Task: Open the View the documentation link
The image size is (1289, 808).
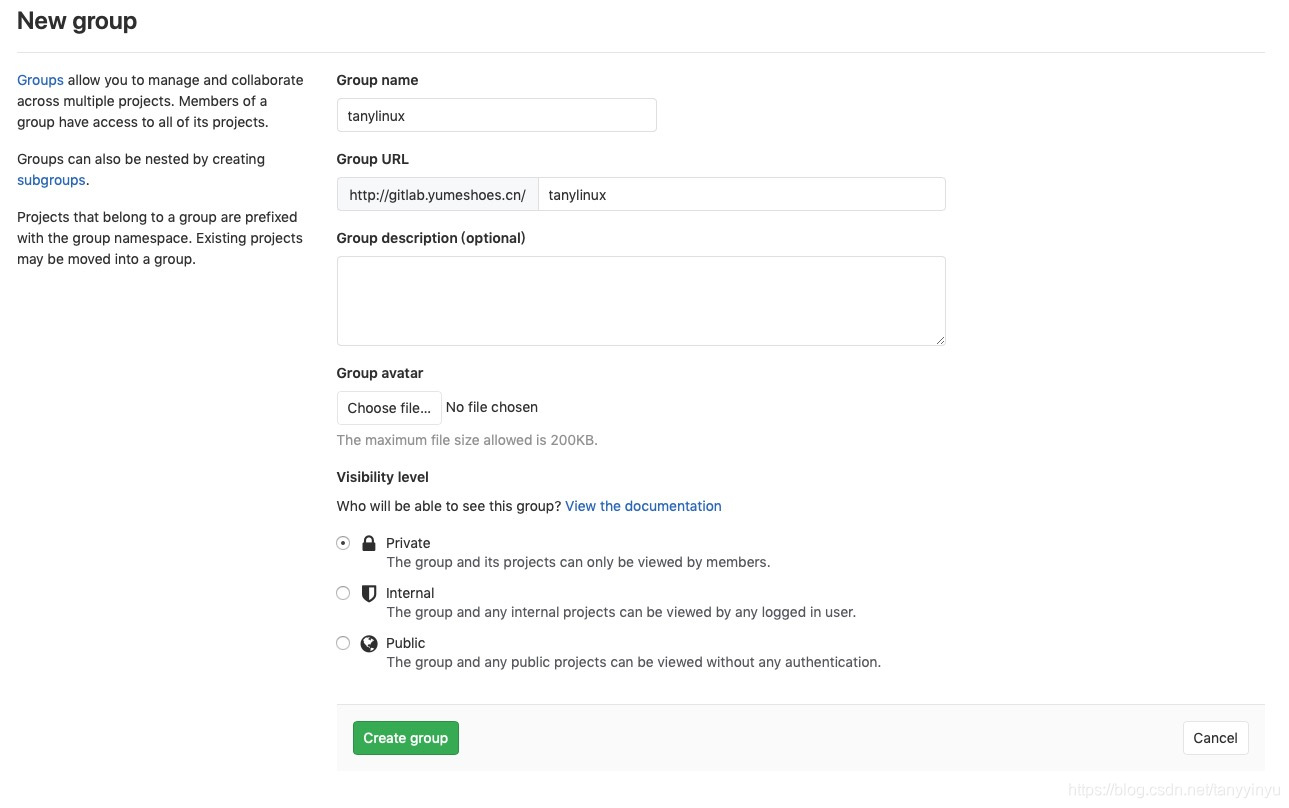Action: [643, 506]
